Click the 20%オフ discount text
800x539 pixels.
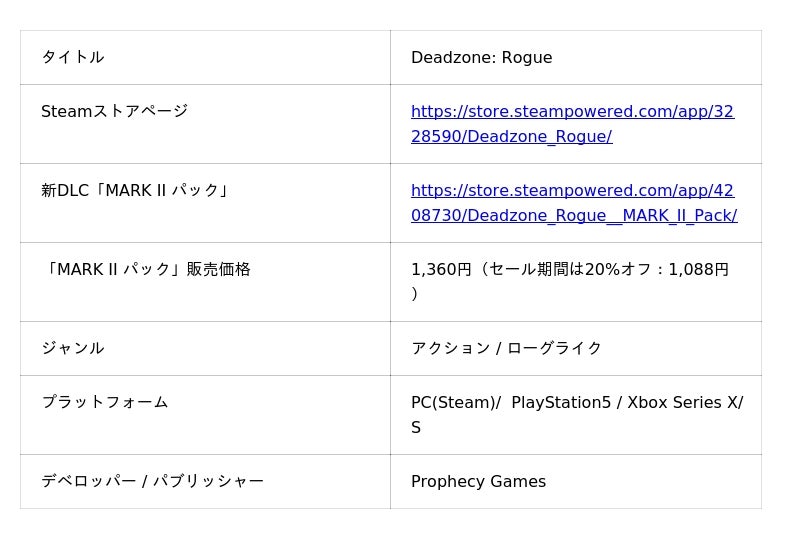(x=615, y=270)
